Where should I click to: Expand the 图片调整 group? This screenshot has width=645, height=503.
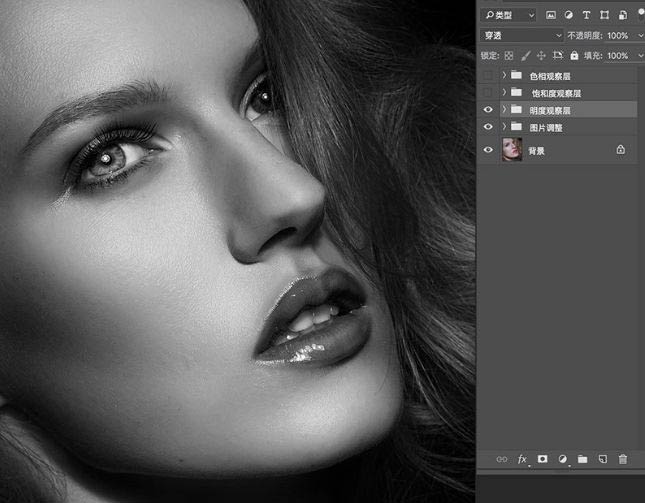pyautogui.click(x=504, y=127)
